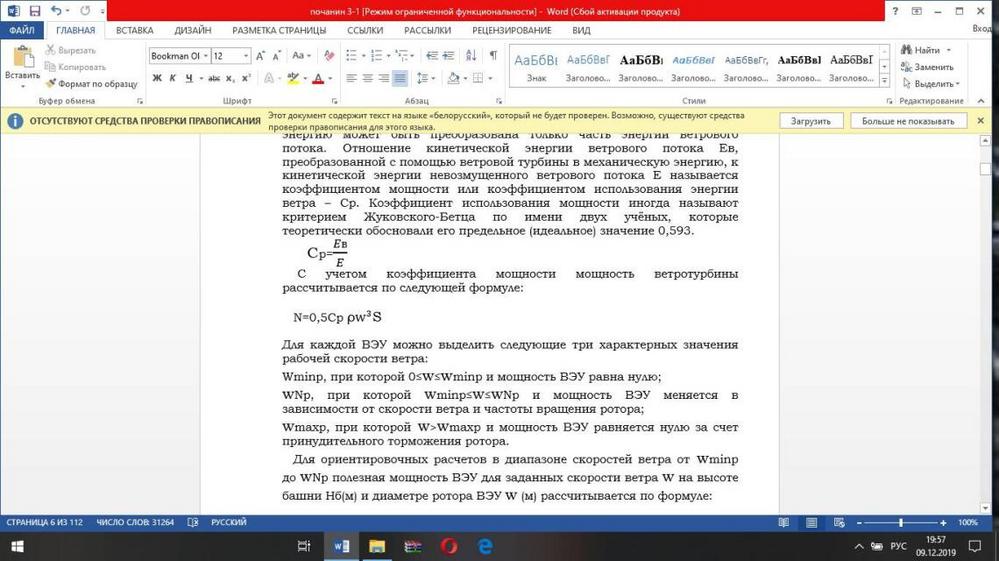
Task: Click the Format Painter (Формат по образцу) button
Action: (91, 84)
